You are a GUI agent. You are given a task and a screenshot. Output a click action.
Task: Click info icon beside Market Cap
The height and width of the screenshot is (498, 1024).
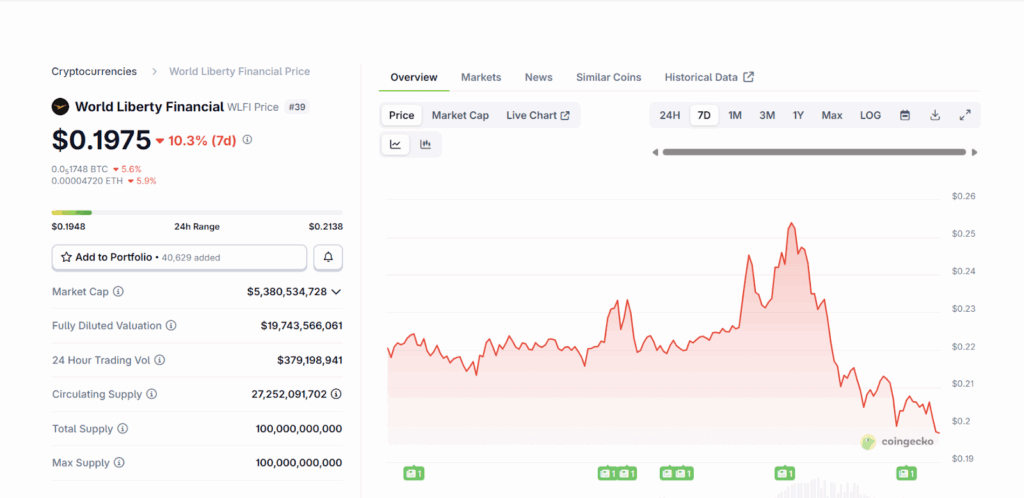[118, 292]
